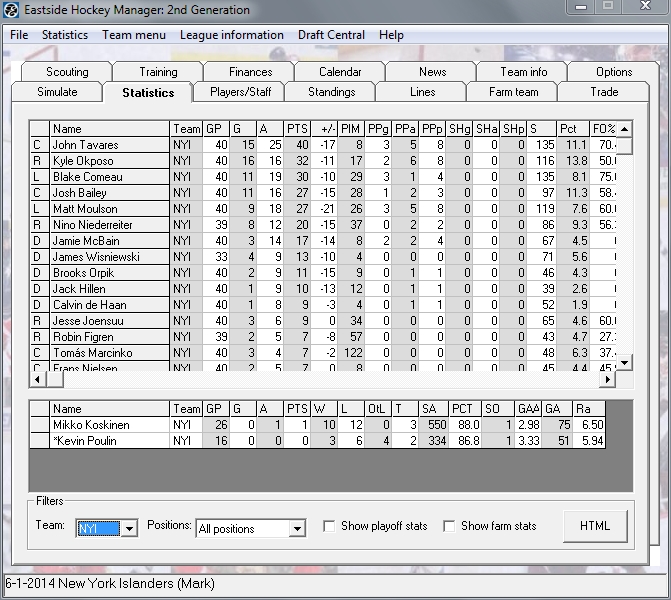Sort skaters by the +/- column header
Viewport: 671px width, 600px height.
[324, 129]
